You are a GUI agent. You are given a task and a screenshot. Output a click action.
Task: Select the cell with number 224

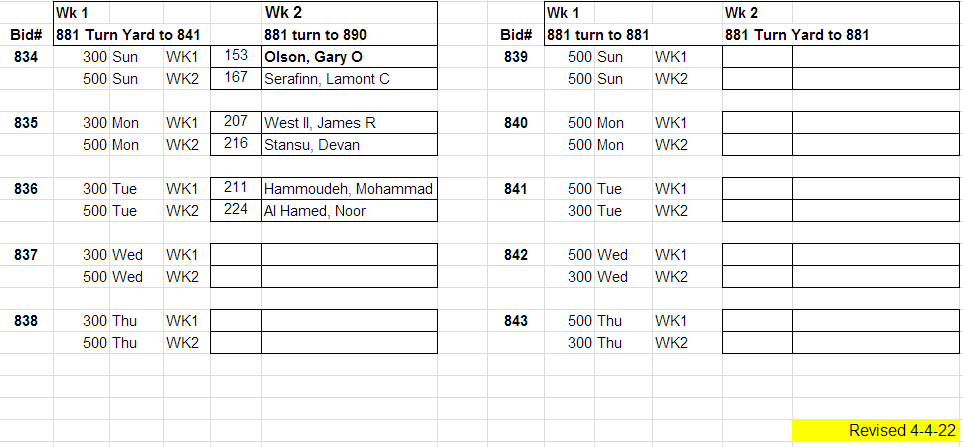(x=236, y=211)
